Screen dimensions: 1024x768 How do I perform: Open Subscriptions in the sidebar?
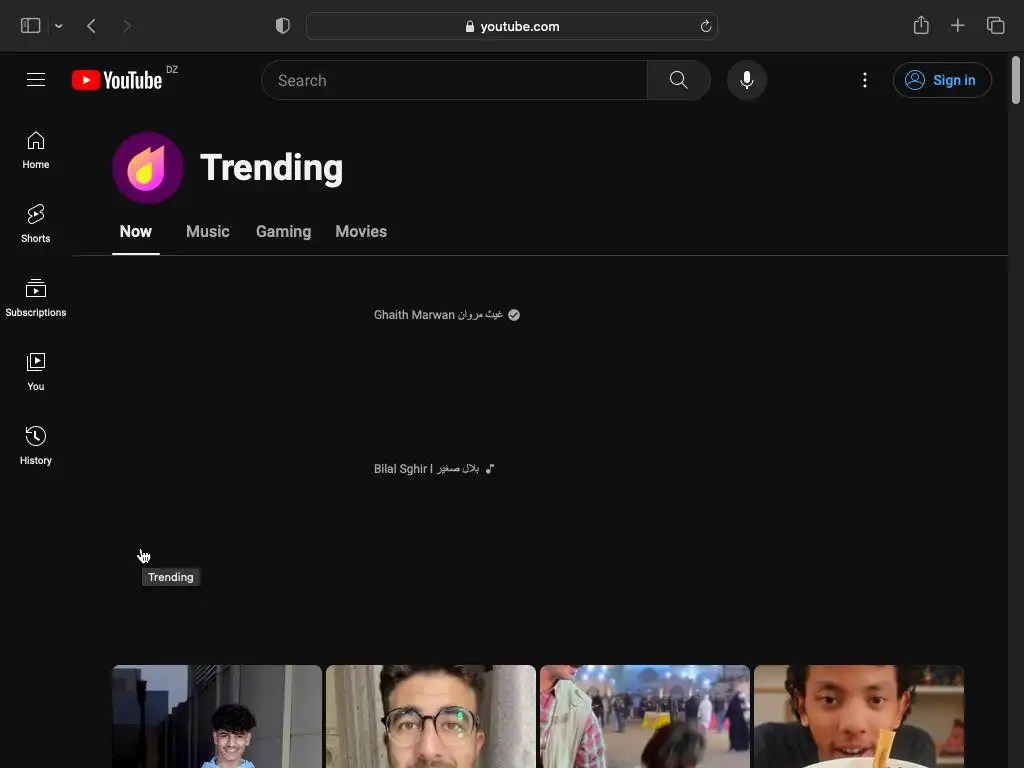pos(36,298)
